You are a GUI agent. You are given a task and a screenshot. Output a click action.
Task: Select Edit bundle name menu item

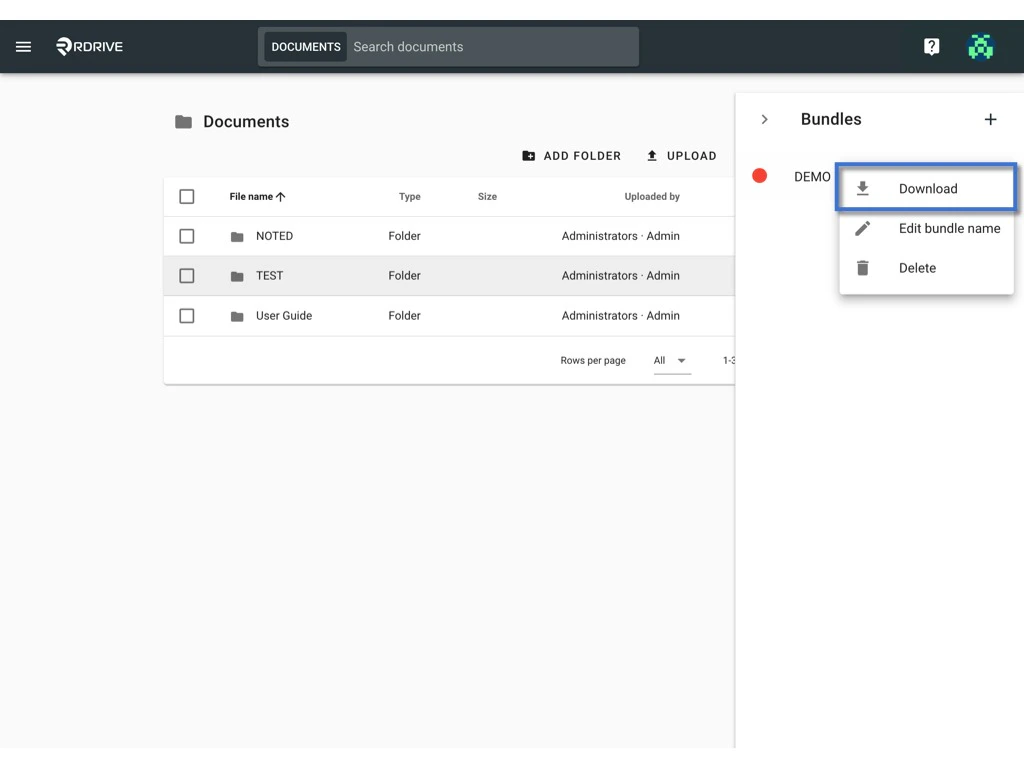926,228
